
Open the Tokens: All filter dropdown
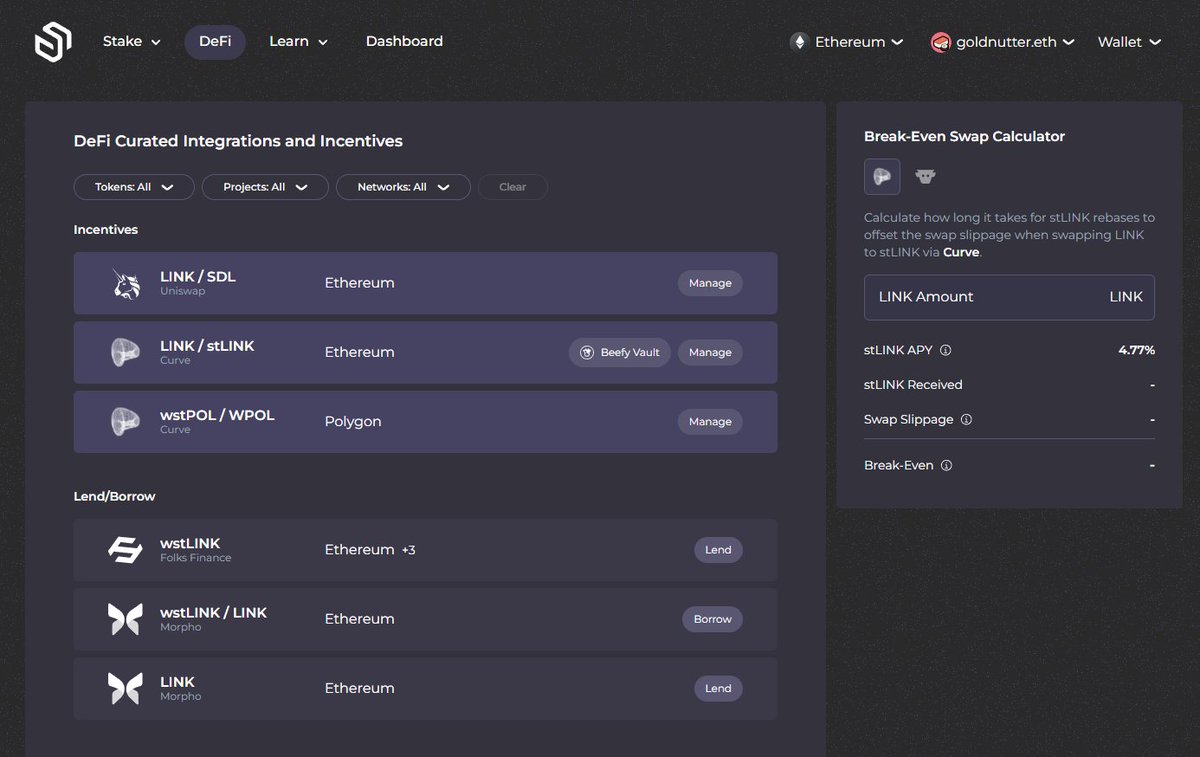point(134,187)
